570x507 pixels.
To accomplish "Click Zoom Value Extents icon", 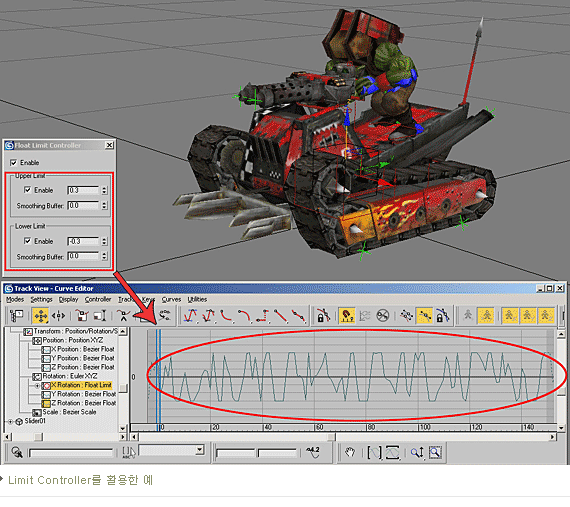I will pos(392,452).
